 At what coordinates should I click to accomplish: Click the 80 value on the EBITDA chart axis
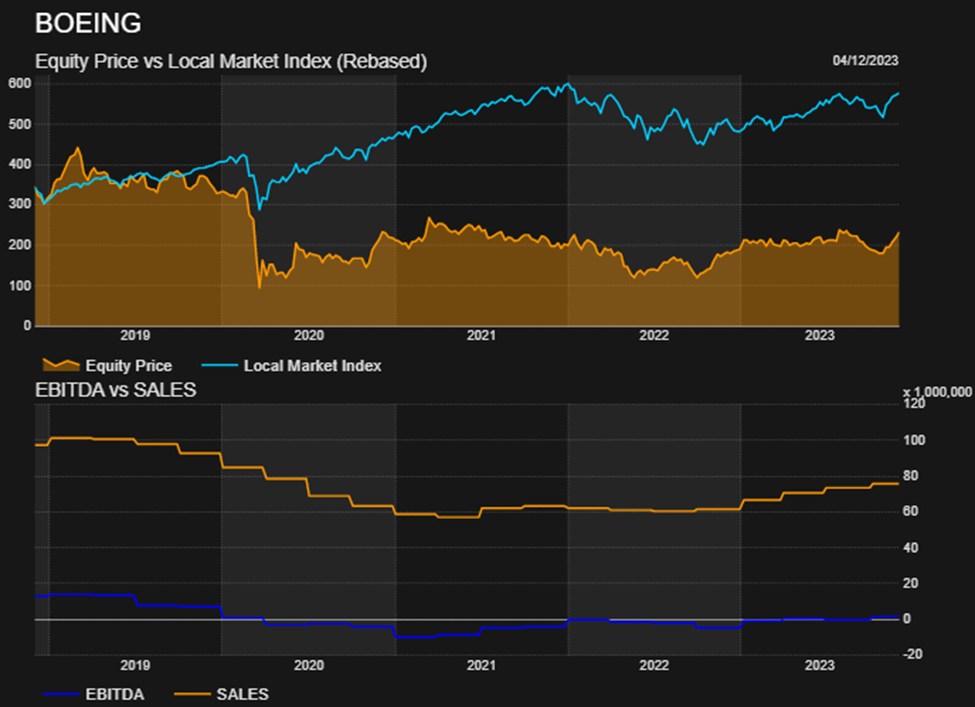tap(911, 476)
